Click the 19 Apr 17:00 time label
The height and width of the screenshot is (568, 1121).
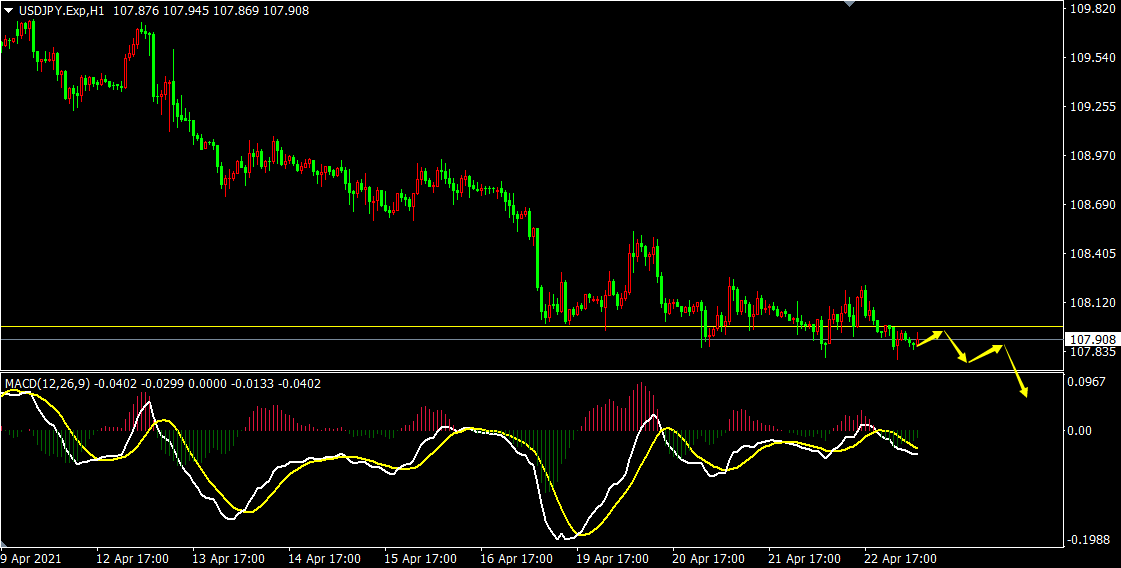pos(614,559)
